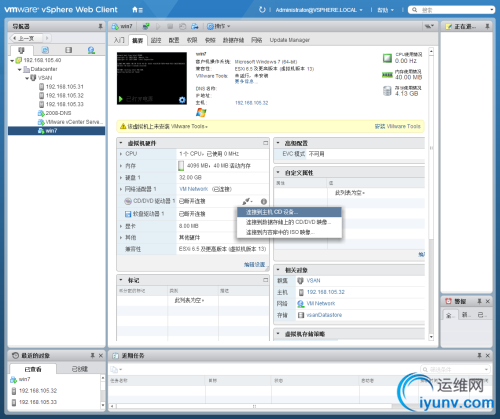Image resolution: width=500 pixels, height=419 pixels.
Task: Collapse the VM Hardware section
Action: 121,143
